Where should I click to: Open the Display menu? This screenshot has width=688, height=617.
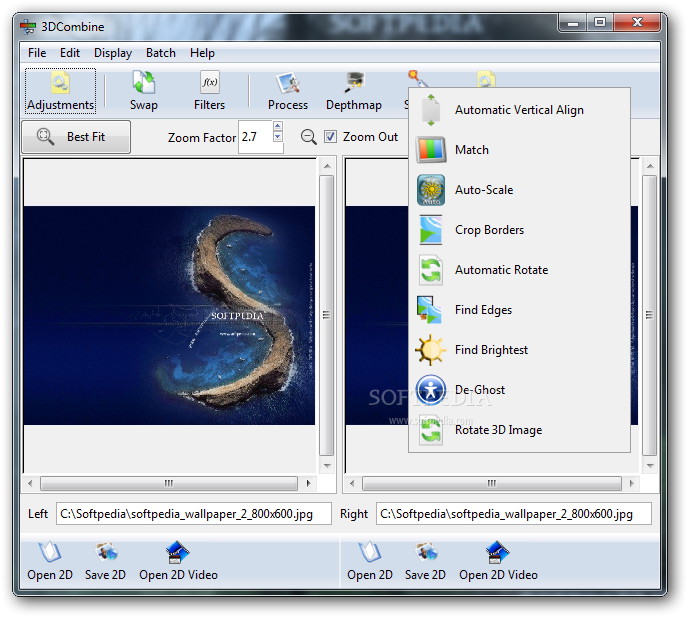[113, 53]
